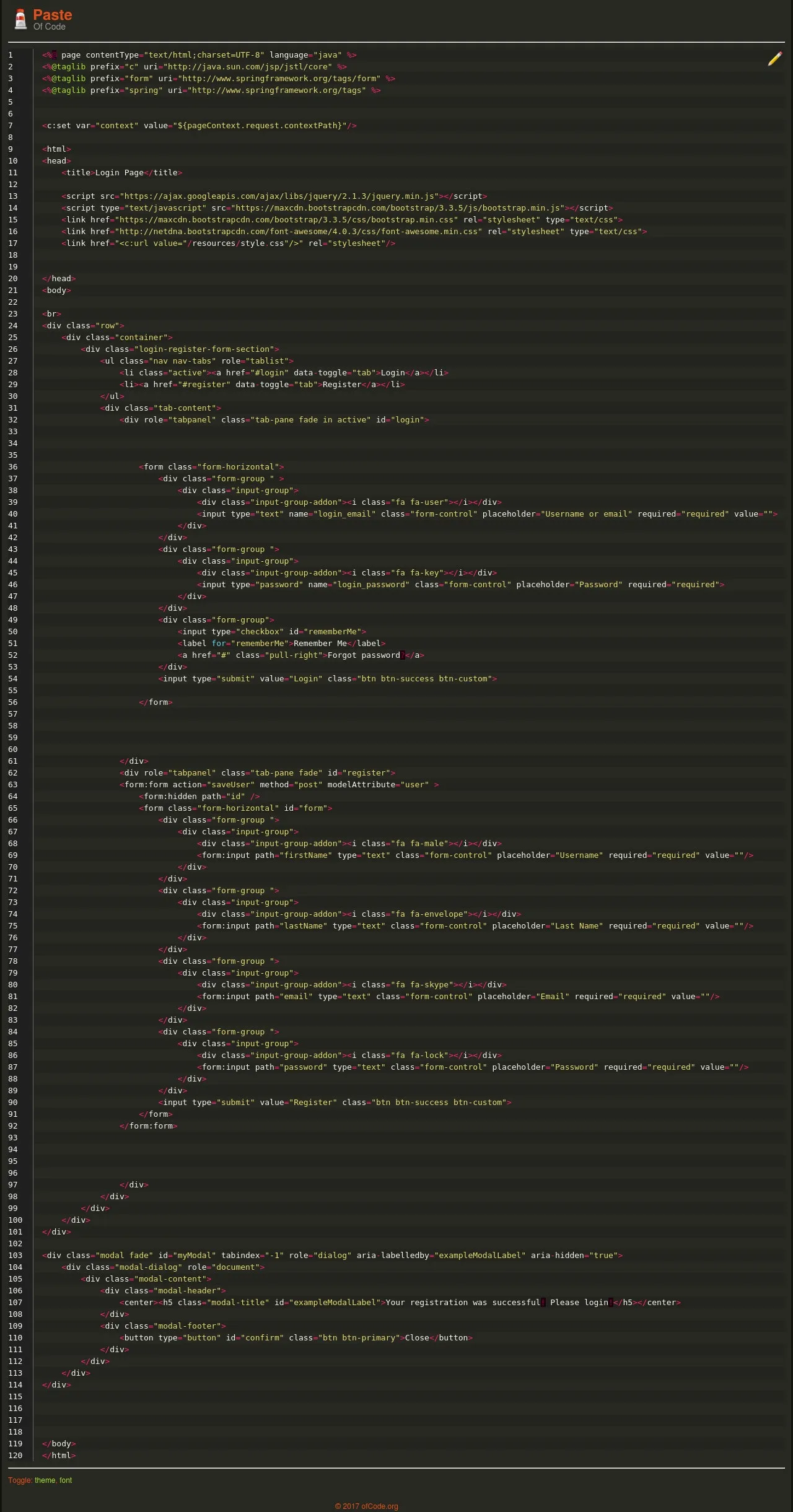Click the "${pageContext.request.contextPath}" value
This screenshot has width=793, height=1512.
click(260, 126)
